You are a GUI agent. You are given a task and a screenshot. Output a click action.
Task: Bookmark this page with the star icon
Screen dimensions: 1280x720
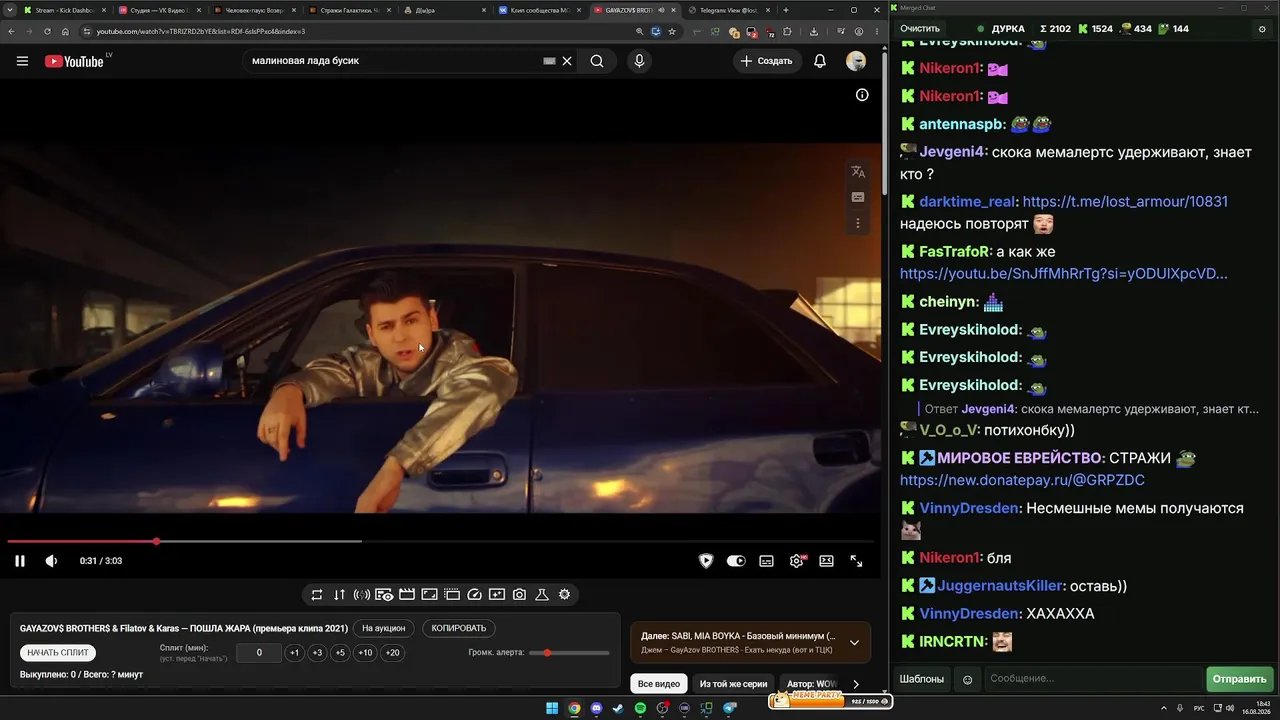pyautogui.click(x=672, y=31)
